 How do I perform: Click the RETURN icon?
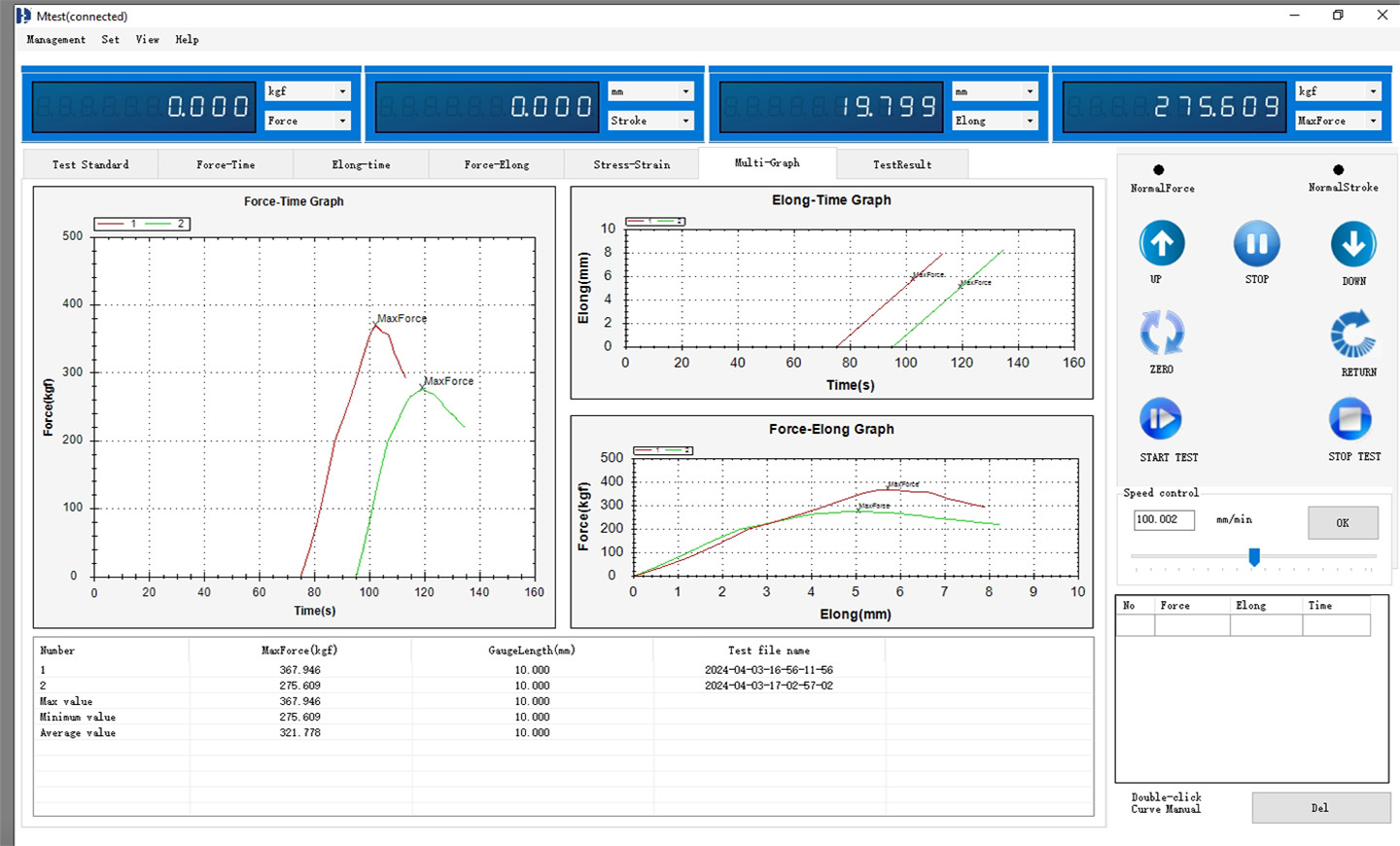point(1353,335)
